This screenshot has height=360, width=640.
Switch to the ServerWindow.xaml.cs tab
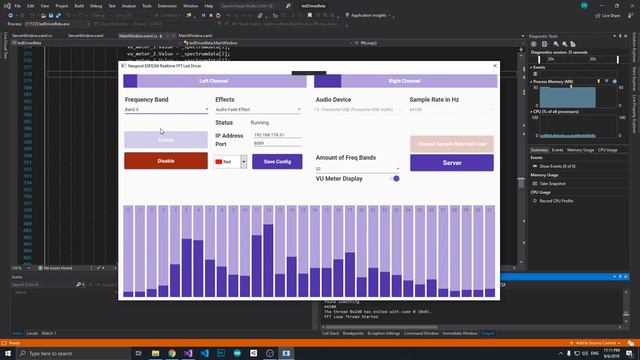click(x=32, y=36)
